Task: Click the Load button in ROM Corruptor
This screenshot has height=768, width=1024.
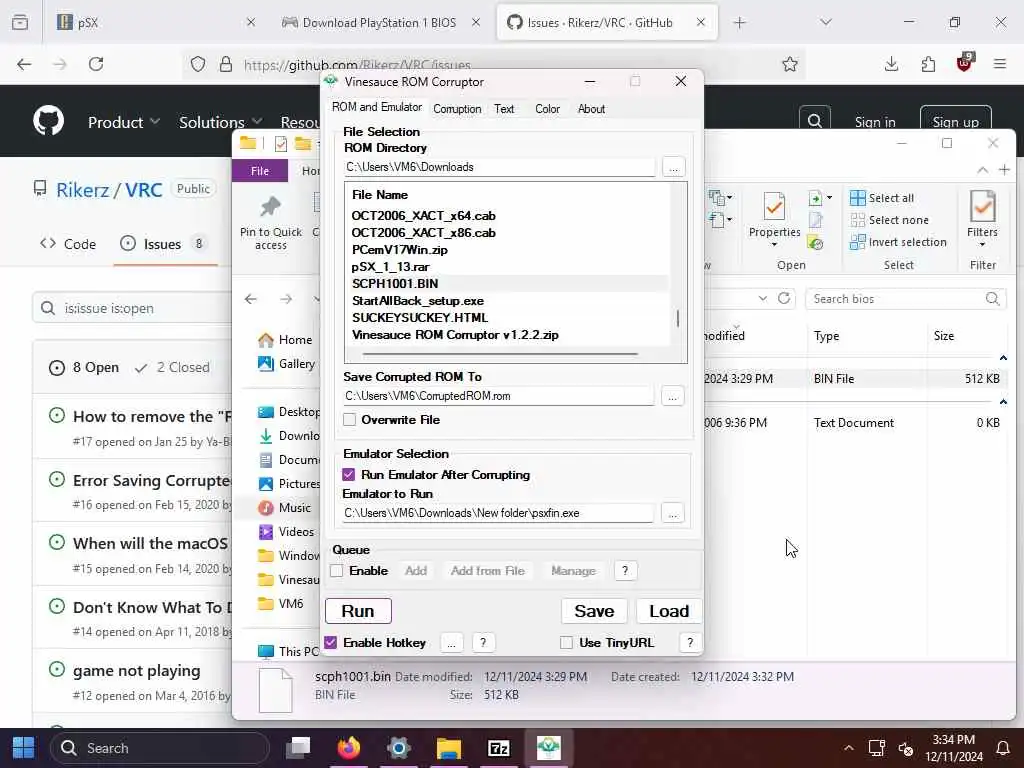Action: coord(669,611)
